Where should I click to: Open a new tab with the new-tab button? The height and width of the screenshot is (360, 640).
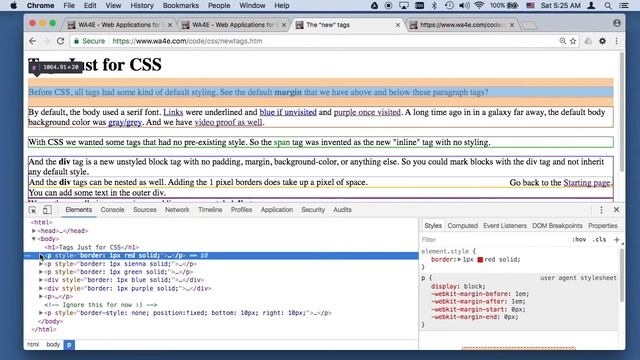click(x=529, y=25)
